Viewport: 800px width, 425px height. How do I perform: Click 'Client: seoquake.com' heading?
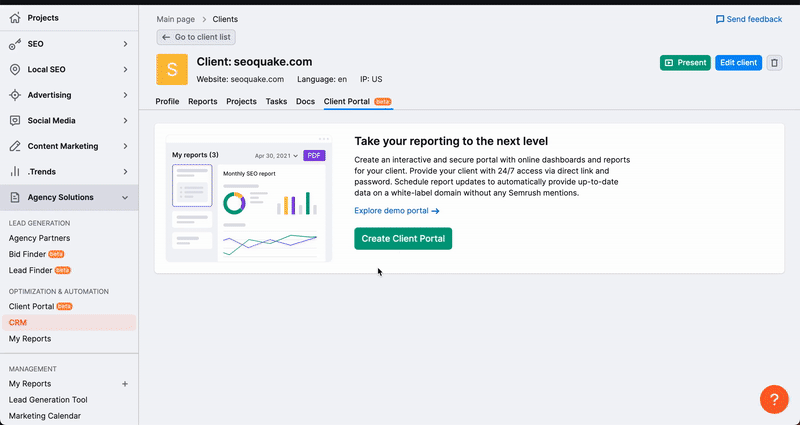click(254, 62)
